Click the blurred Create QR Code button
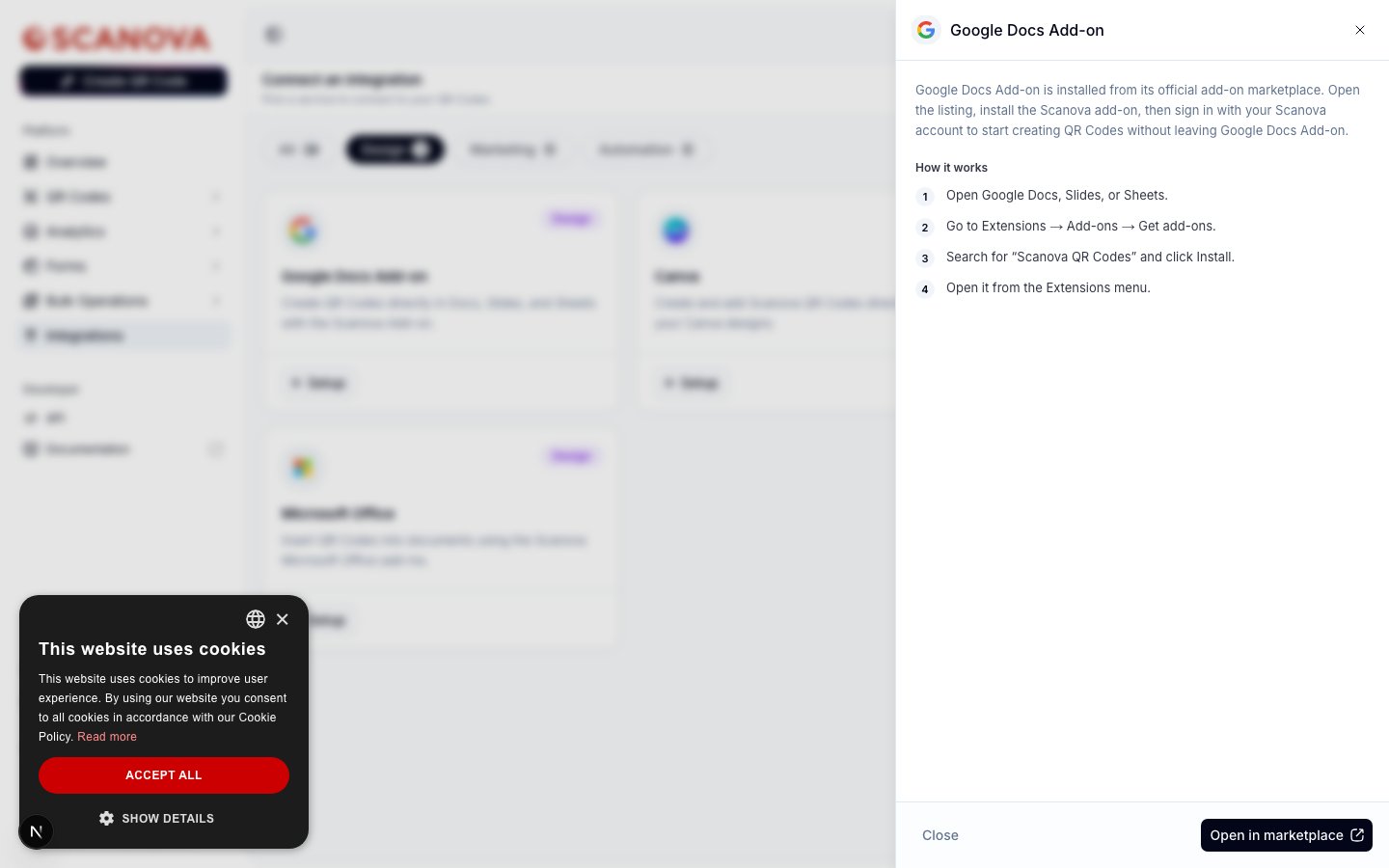The image size is (1389, 868). pyautogui.click(x=123, y=81)
